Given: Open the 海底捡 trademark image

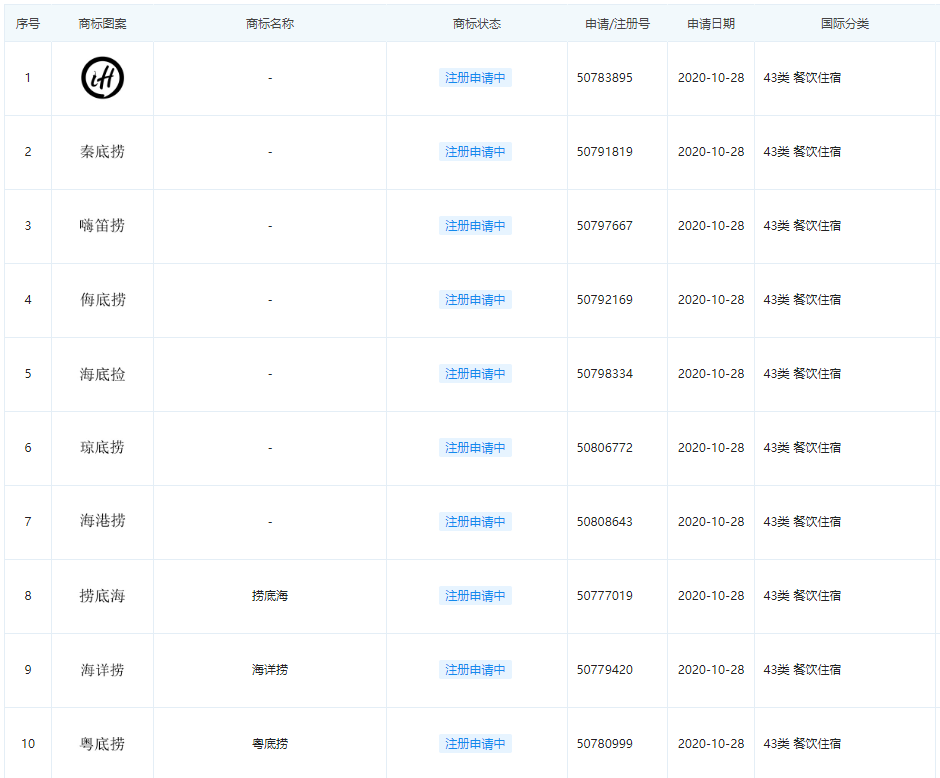Looking at the screenshot, I should (103, 374).
